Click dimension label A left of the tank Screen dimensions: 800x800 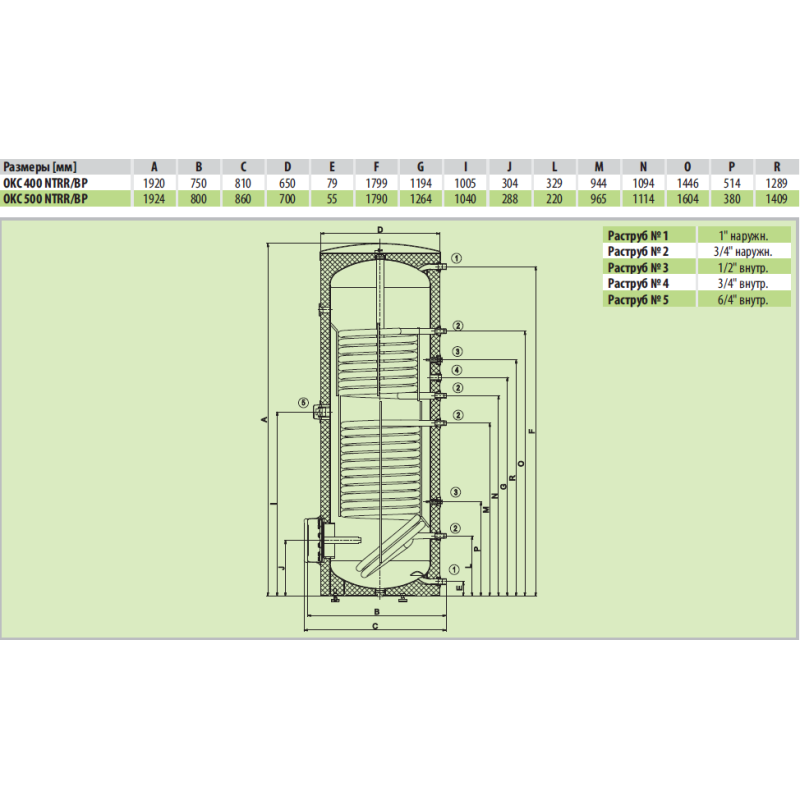(x=262, y=422)
